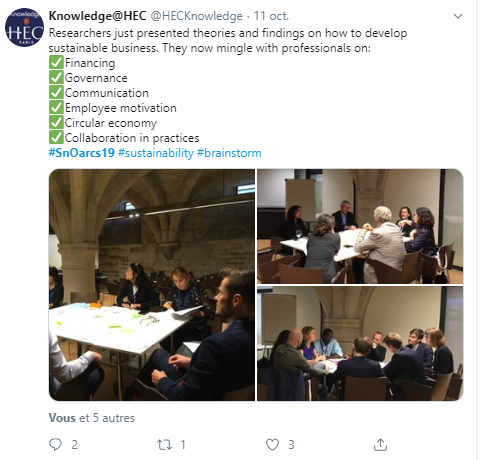Open the top right photo of round-table group
This screenshot has width=480, height=460.
pos(360,226)
